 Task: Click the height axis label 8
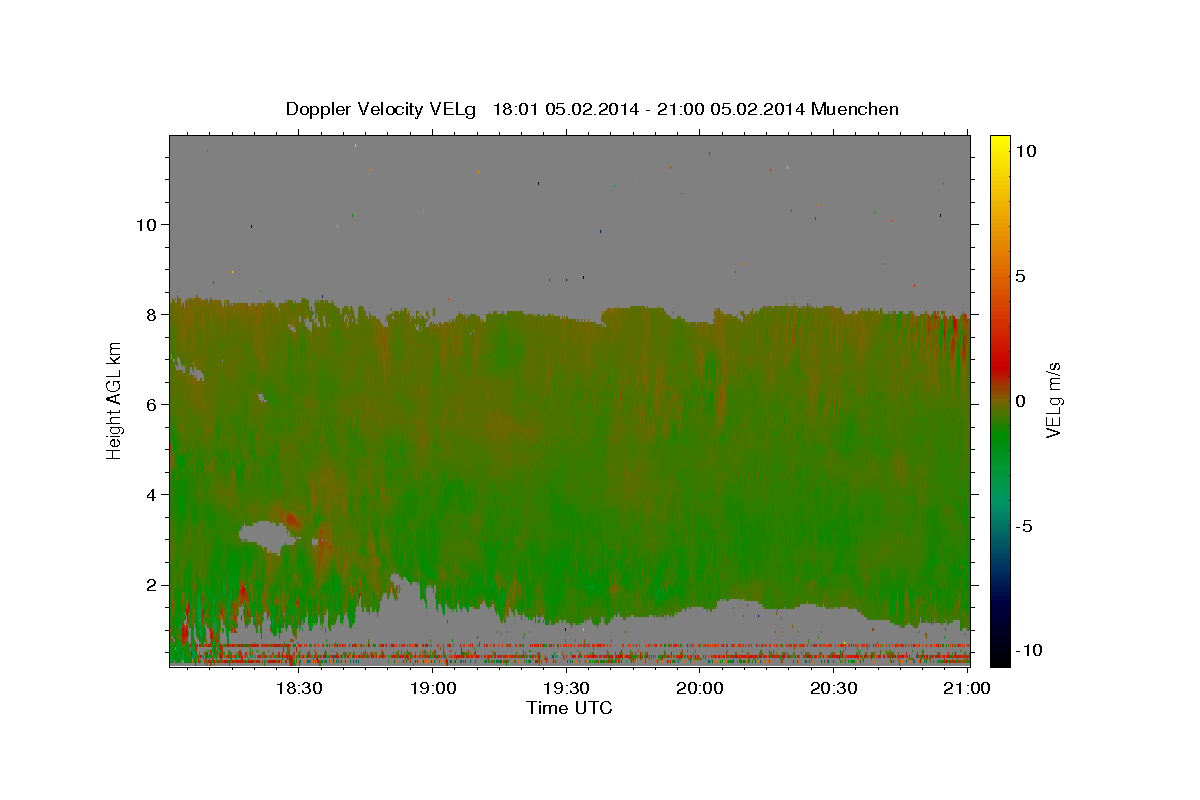[x=153, y=314]
